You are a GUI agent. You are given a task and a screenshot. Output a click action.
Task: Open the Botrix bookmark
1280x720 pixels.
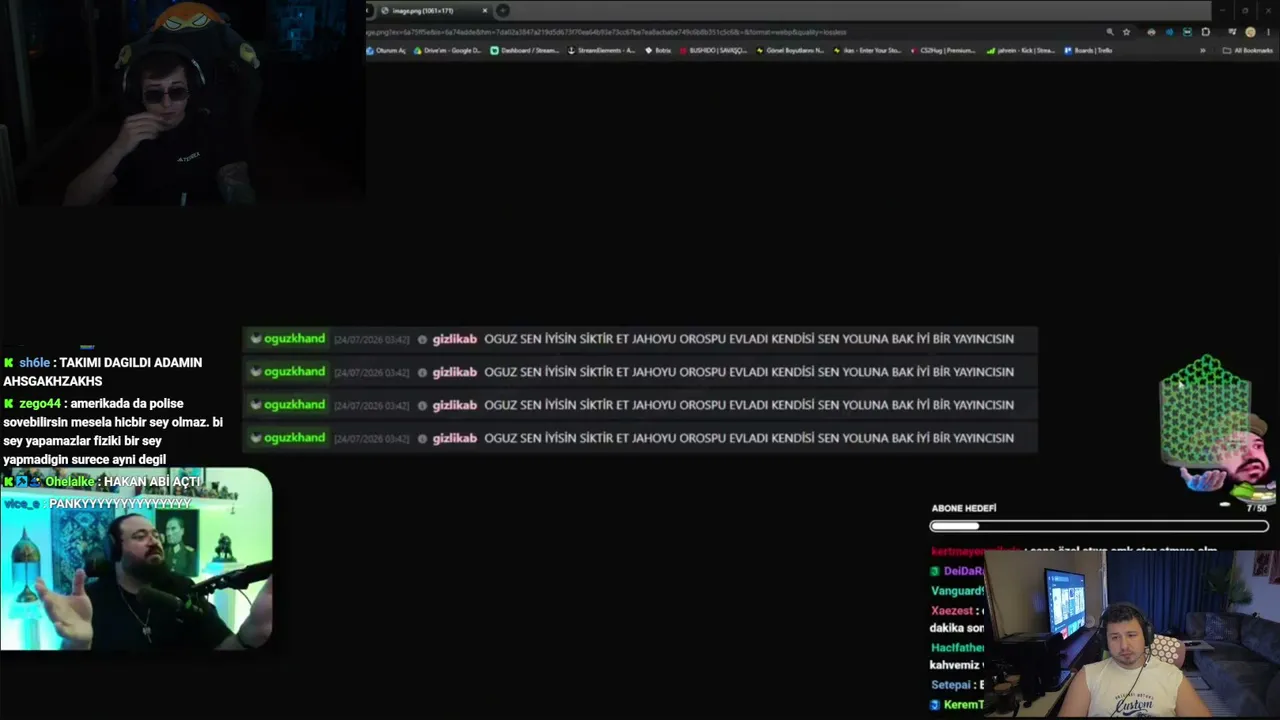coord(658,50)
